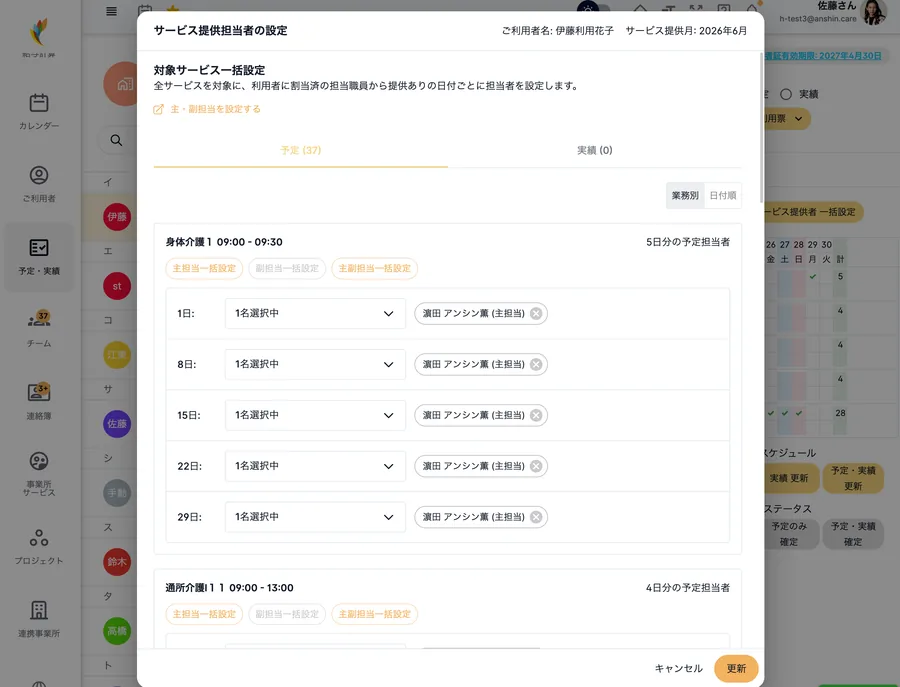Switch to the 予定 (37) tab
900x687 pixels.
(301, 150)
